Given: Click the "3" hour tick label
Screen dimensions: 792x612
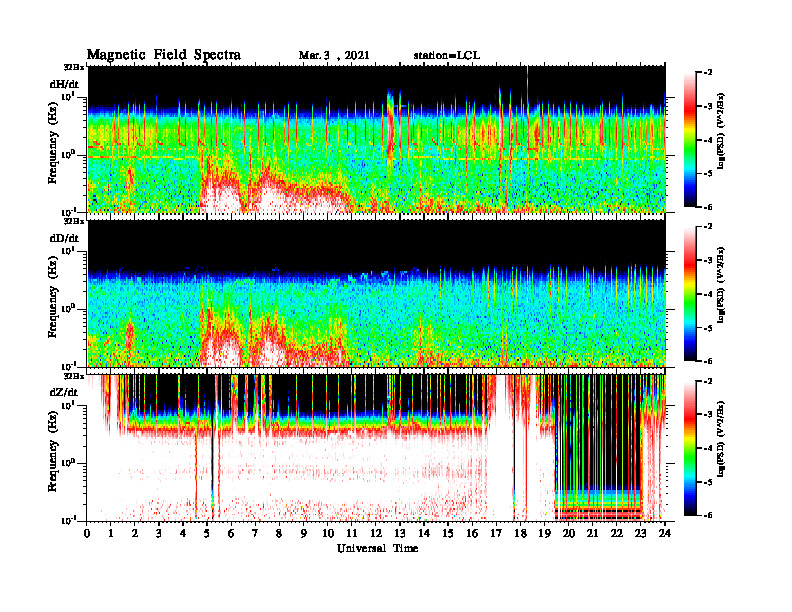Looking at the screenshot, I should [159, 534].
